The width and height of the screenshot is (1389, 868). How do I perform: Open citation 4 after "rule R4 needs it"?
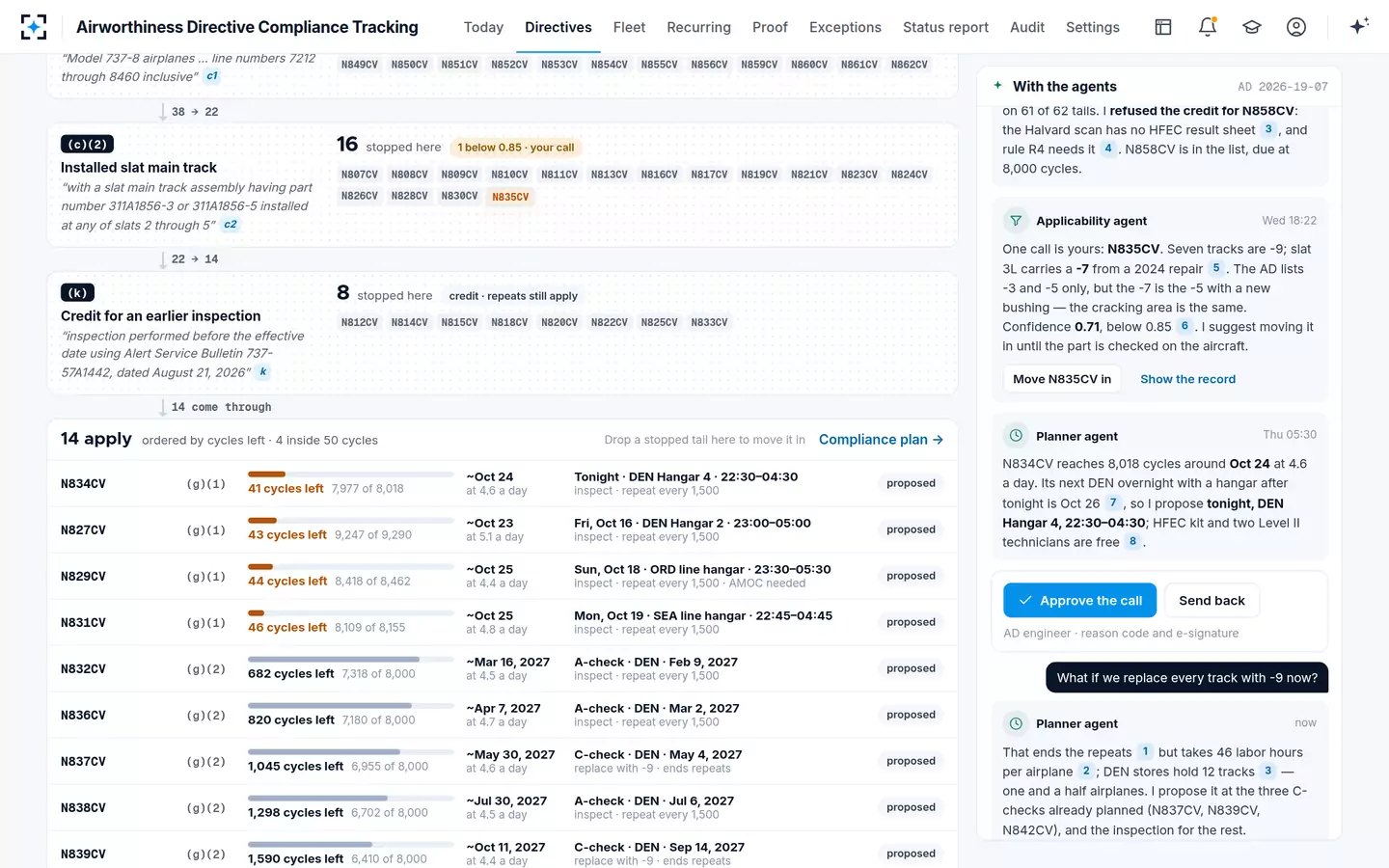(x=1108, y=149)
